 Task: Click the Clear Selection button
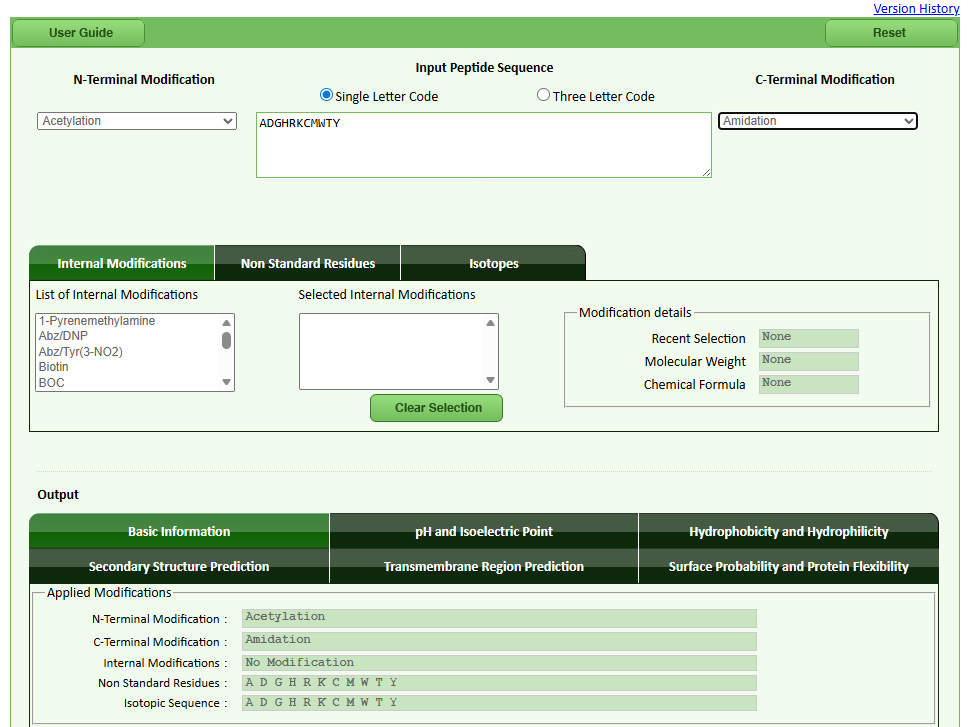point(437,408)
